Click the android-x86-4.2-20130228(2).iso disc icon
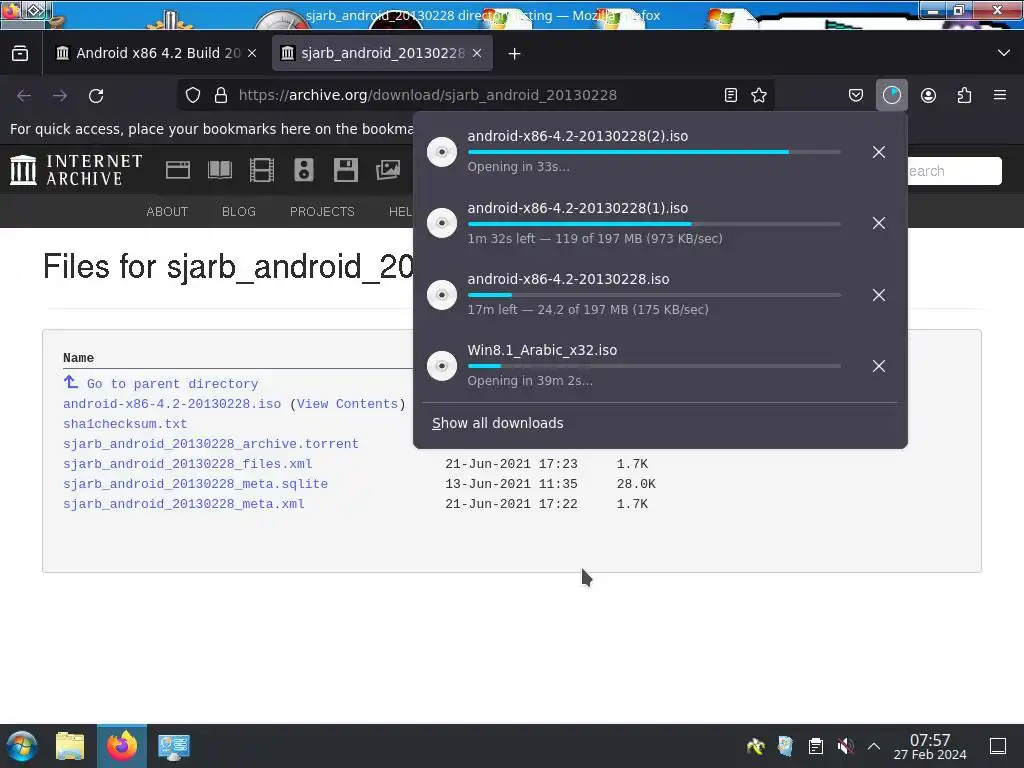Screen dimensions: 1024x768 (442, 152)
